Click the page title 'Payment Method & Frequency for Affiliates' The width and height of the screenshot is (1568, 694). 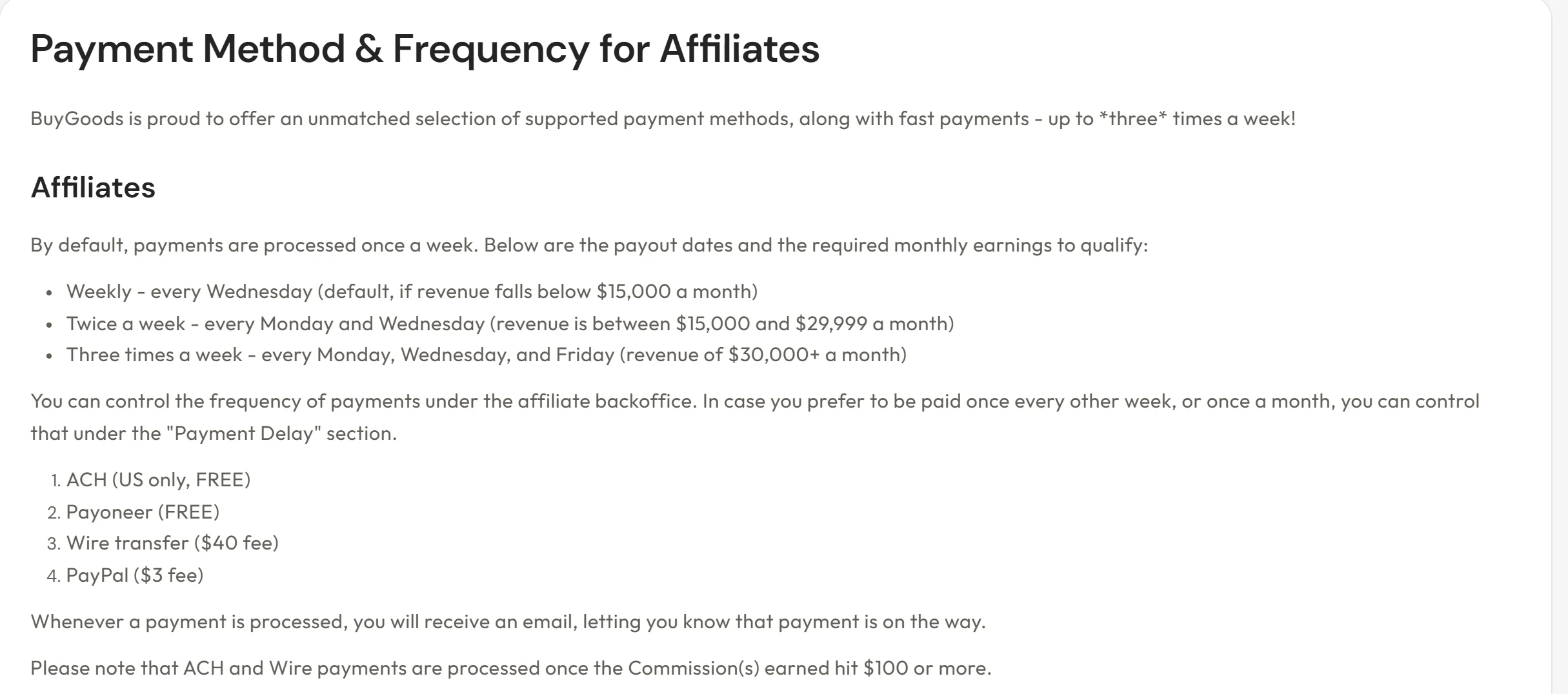click(x=425, y=49)
